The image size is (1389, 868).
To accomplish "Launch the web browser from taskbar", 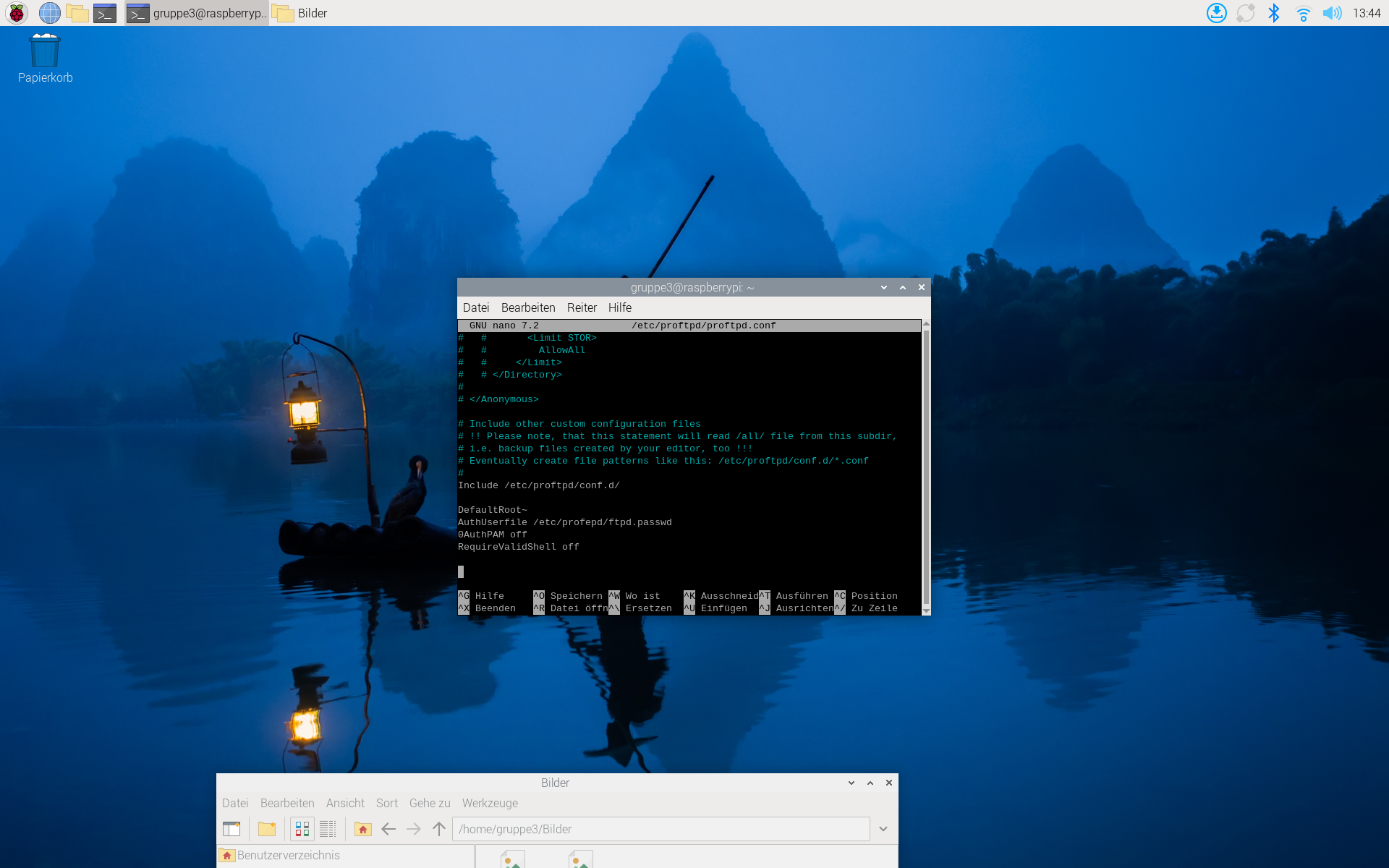I will point(49,13).
